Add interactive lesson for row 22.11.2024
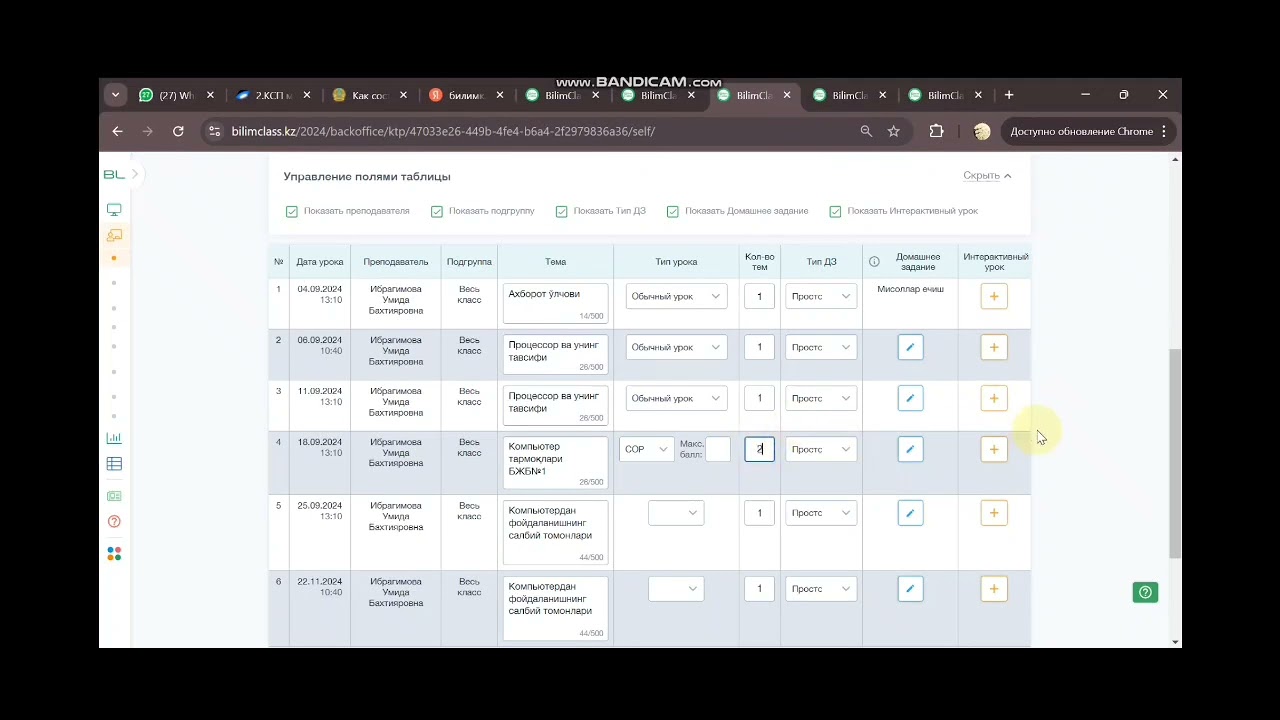1280x720 pixels. coord(994,589)
